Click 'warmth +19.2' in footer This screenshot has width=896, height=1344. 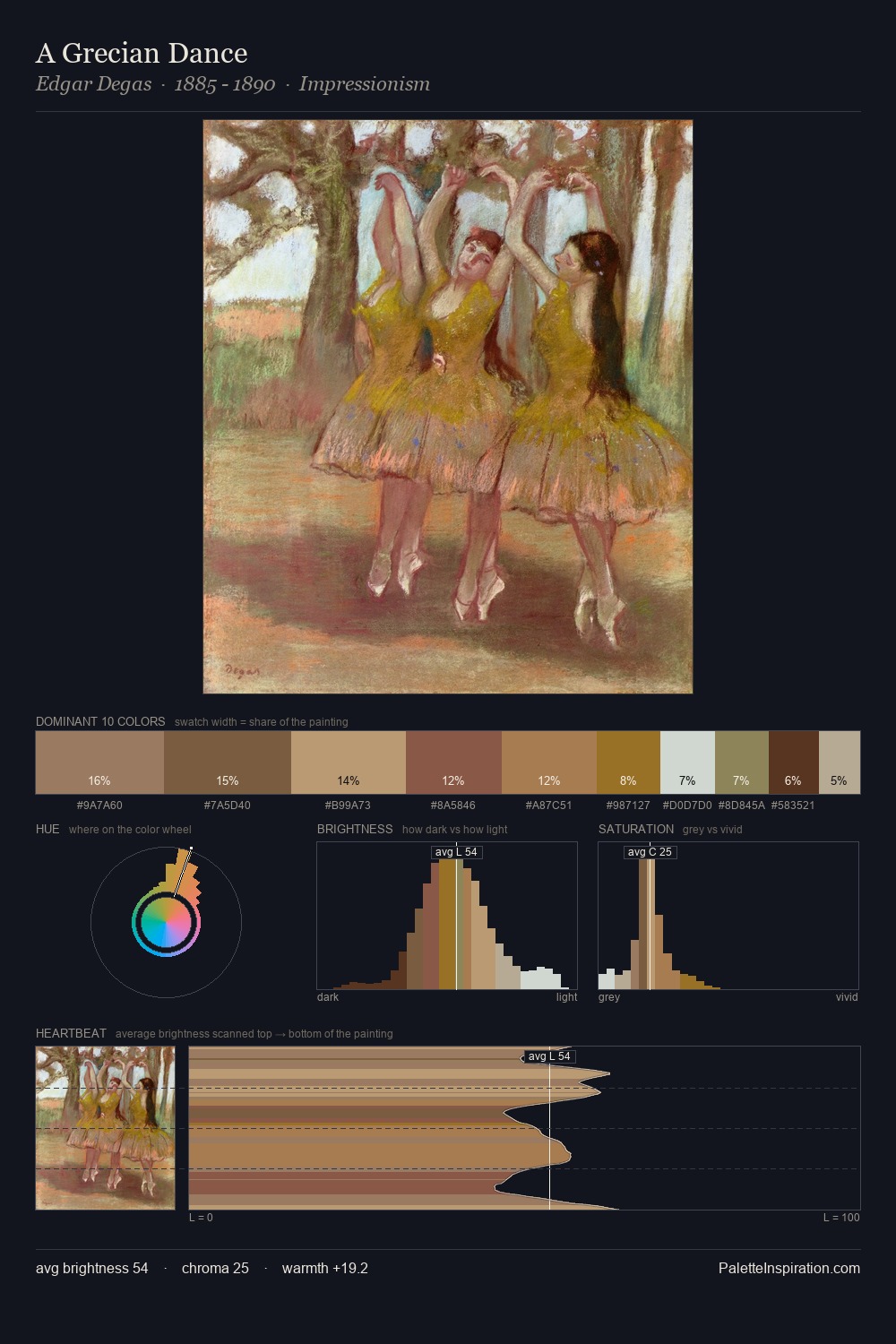tap(325, 1268)
